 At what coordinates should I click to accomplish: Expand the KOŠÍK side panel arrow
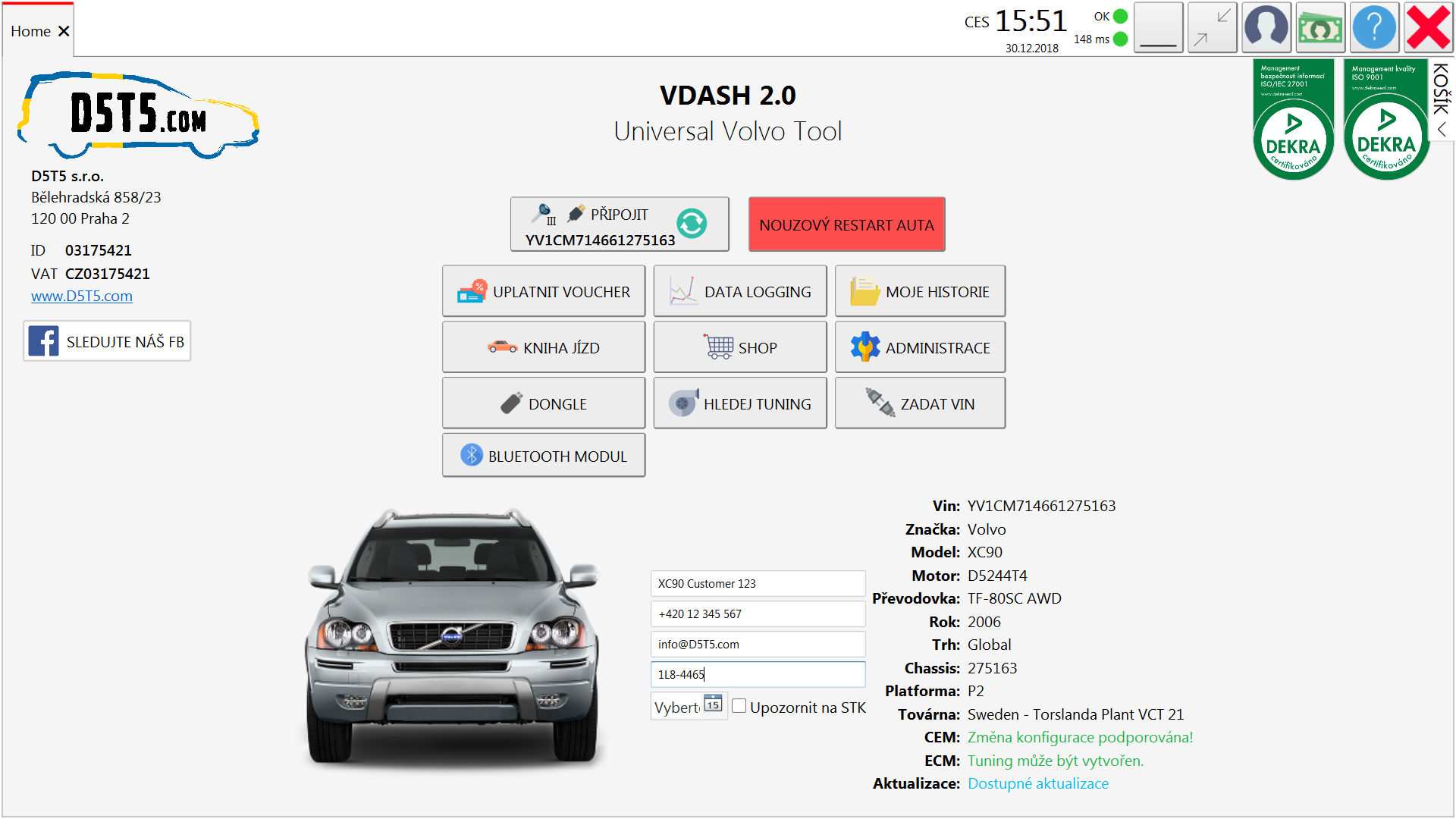tap(1442, 130)
